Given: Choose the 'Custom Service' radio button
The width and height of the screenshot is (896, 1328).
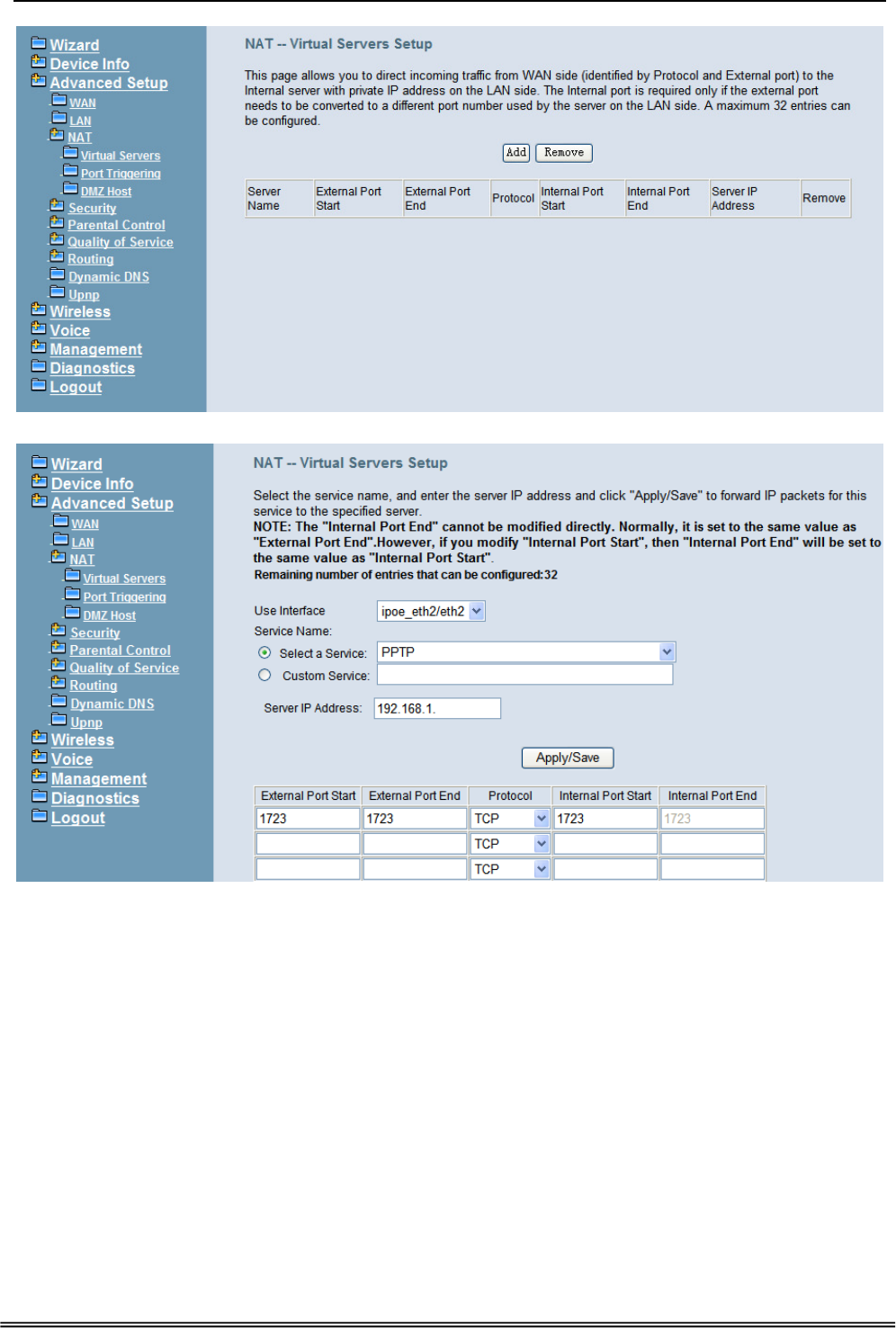Looking at the screenshot, I should pos(264,675).
